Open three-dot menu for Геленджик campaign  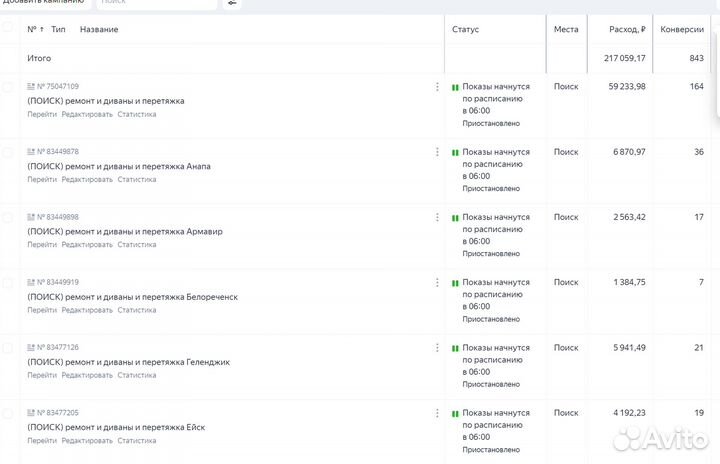click(437, 347)
